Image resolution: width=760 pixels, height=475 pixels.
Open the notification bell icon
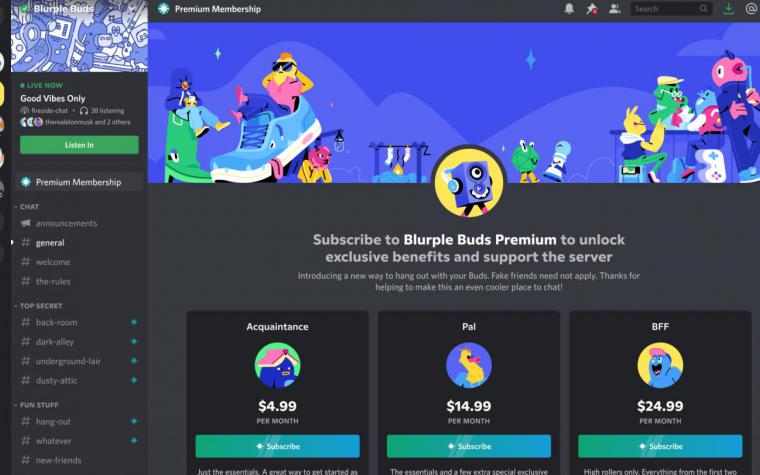point(569,9)
